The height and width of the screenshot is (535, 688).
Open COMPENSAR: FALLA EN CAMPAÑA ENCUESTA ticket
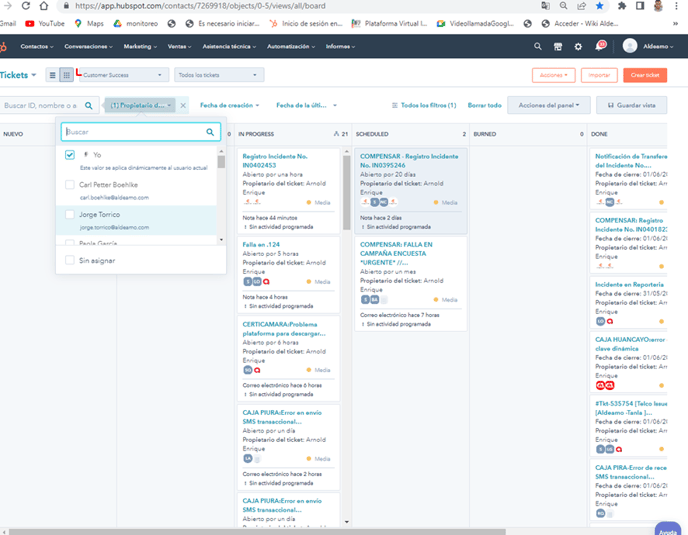(x=396, y=253)
